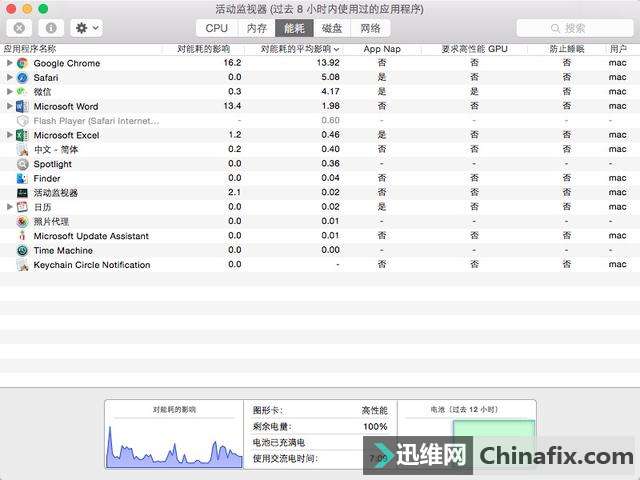
Task: Expand the Safari process row
Action: pyautogui.click(x=9, y=78)
